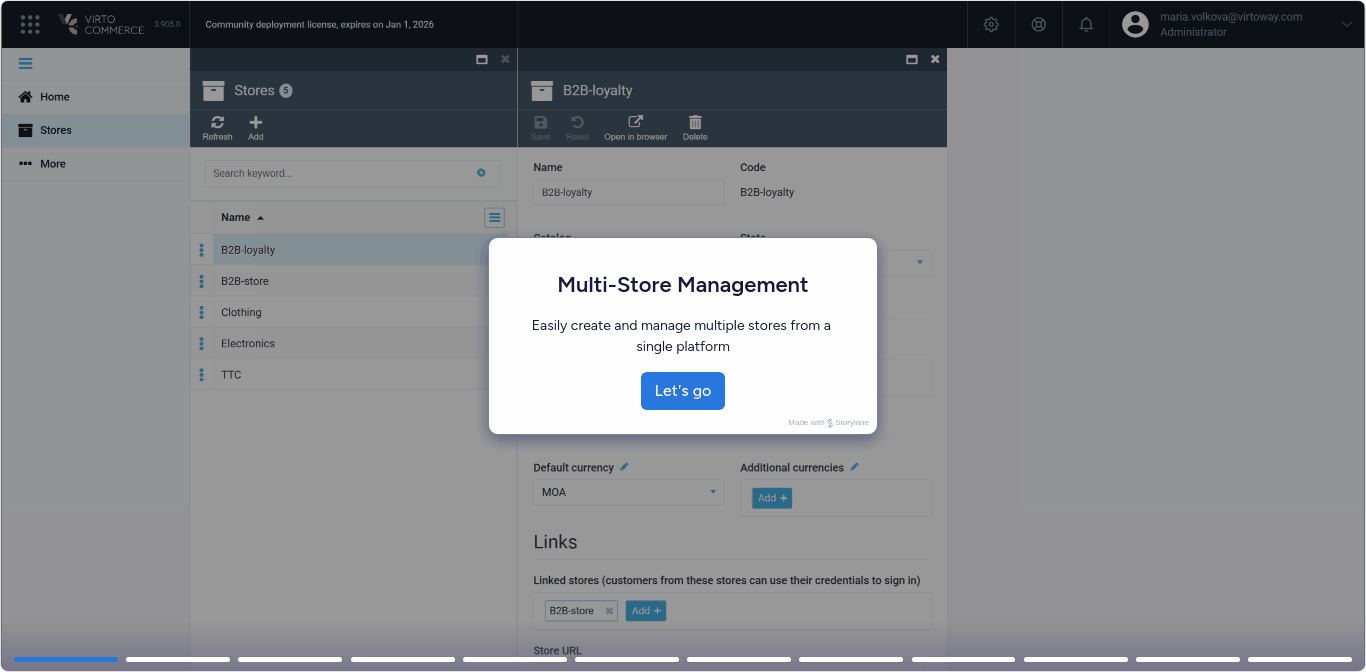Add a linked store
This screenshot has width=1366, height=672.
point(646,611)
